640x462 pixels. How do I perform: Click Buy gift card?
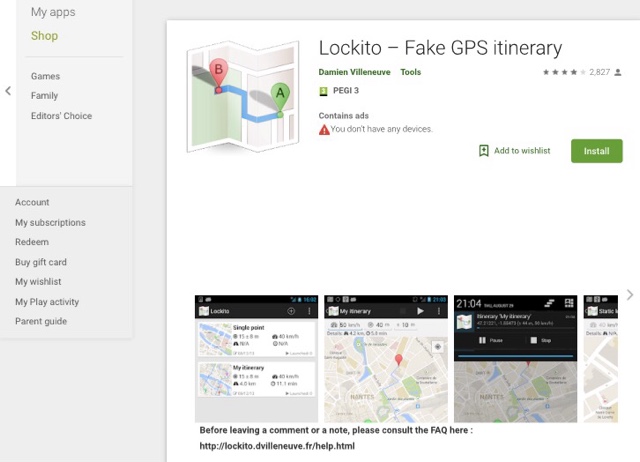tap(41, 262)
